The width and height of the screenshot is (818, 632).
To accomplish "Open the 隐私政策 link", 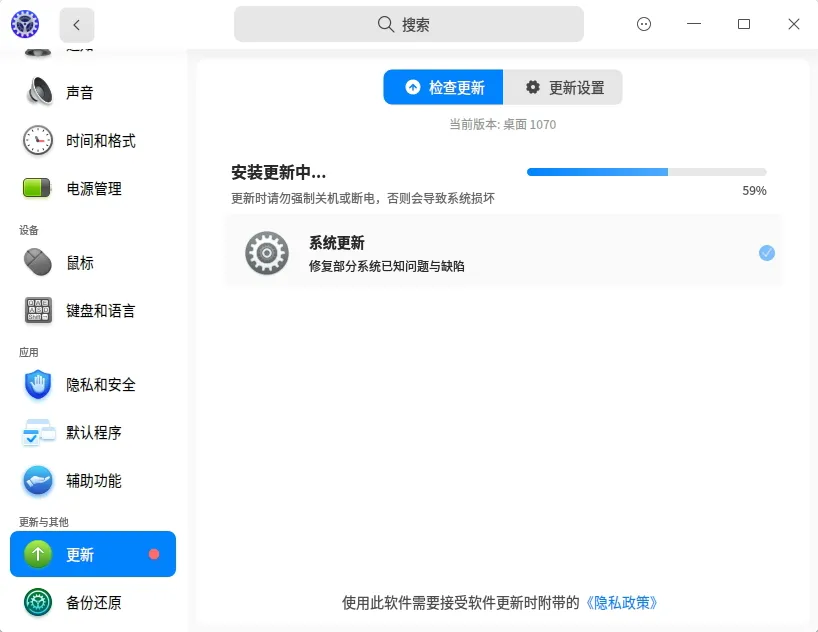I will [x=620, y=603].
